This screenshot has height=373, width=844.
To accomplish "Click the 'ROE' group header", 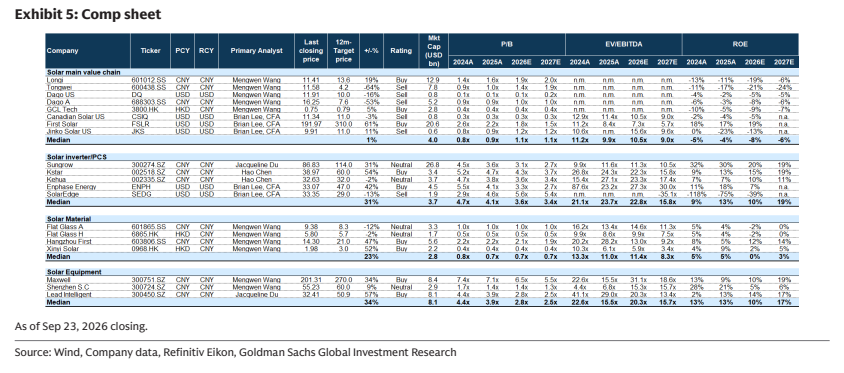I will (x=740, y=44).
